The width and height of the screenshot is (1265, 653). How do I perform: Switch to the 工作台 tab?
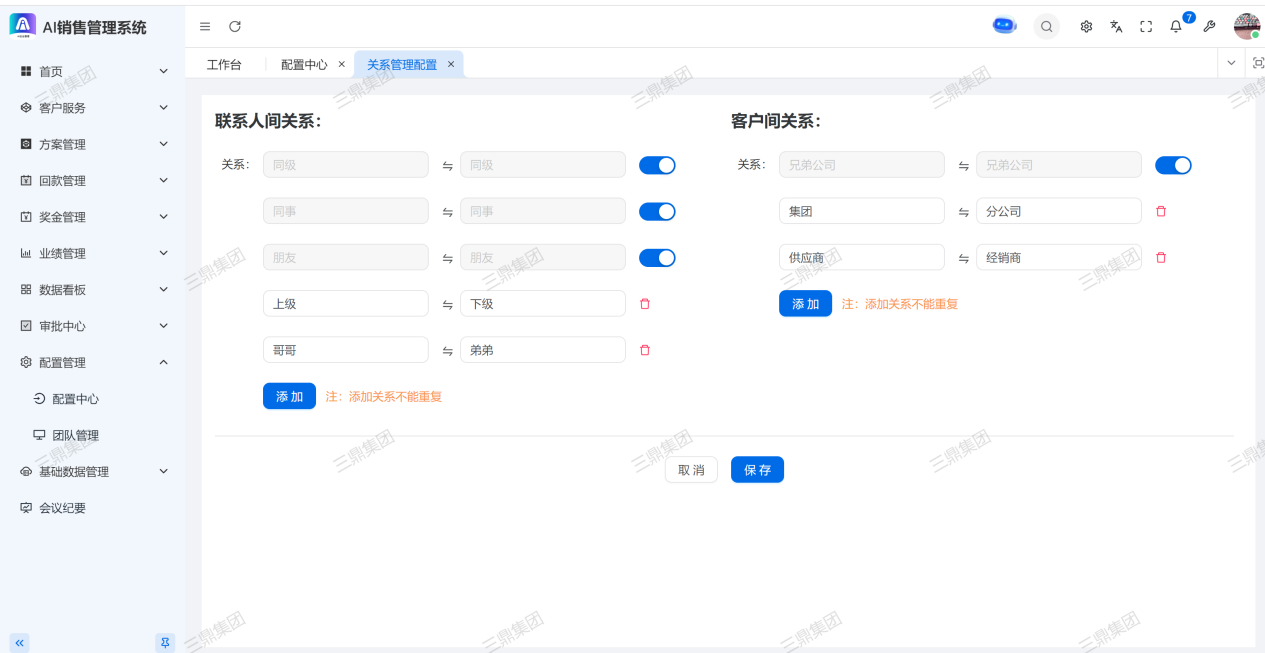(x=224, y=65)
